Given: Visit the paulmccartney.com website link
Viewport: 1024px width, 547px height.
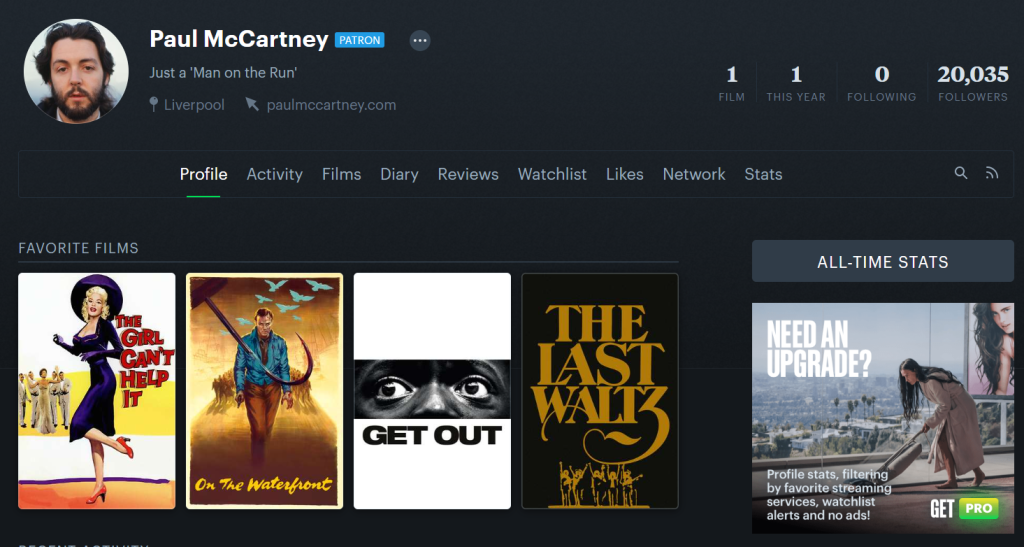Looking at the screenshot, I should click(x=331, y=104).
